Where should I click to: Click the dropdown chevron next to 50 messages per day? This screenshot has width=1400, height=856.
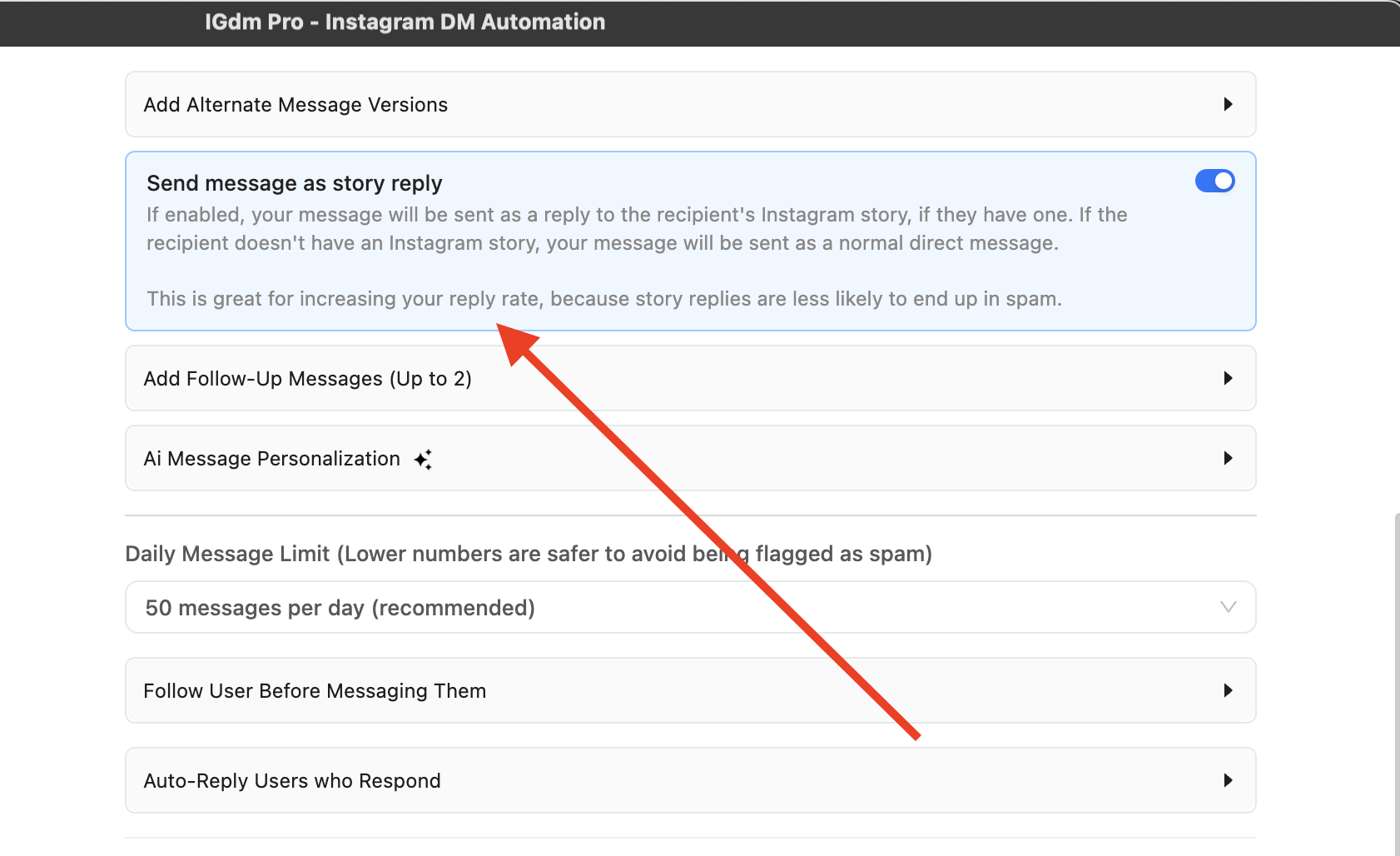(x=1228, y=607)
